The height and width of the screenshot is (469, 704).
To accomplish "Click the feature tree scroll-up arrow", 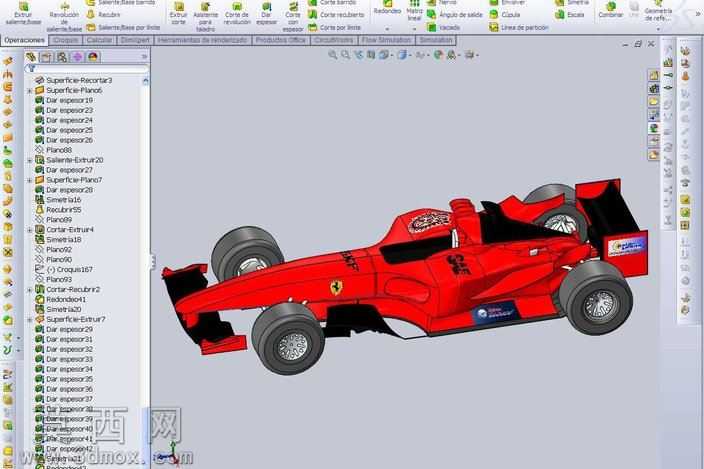I will tap(145, 81).
